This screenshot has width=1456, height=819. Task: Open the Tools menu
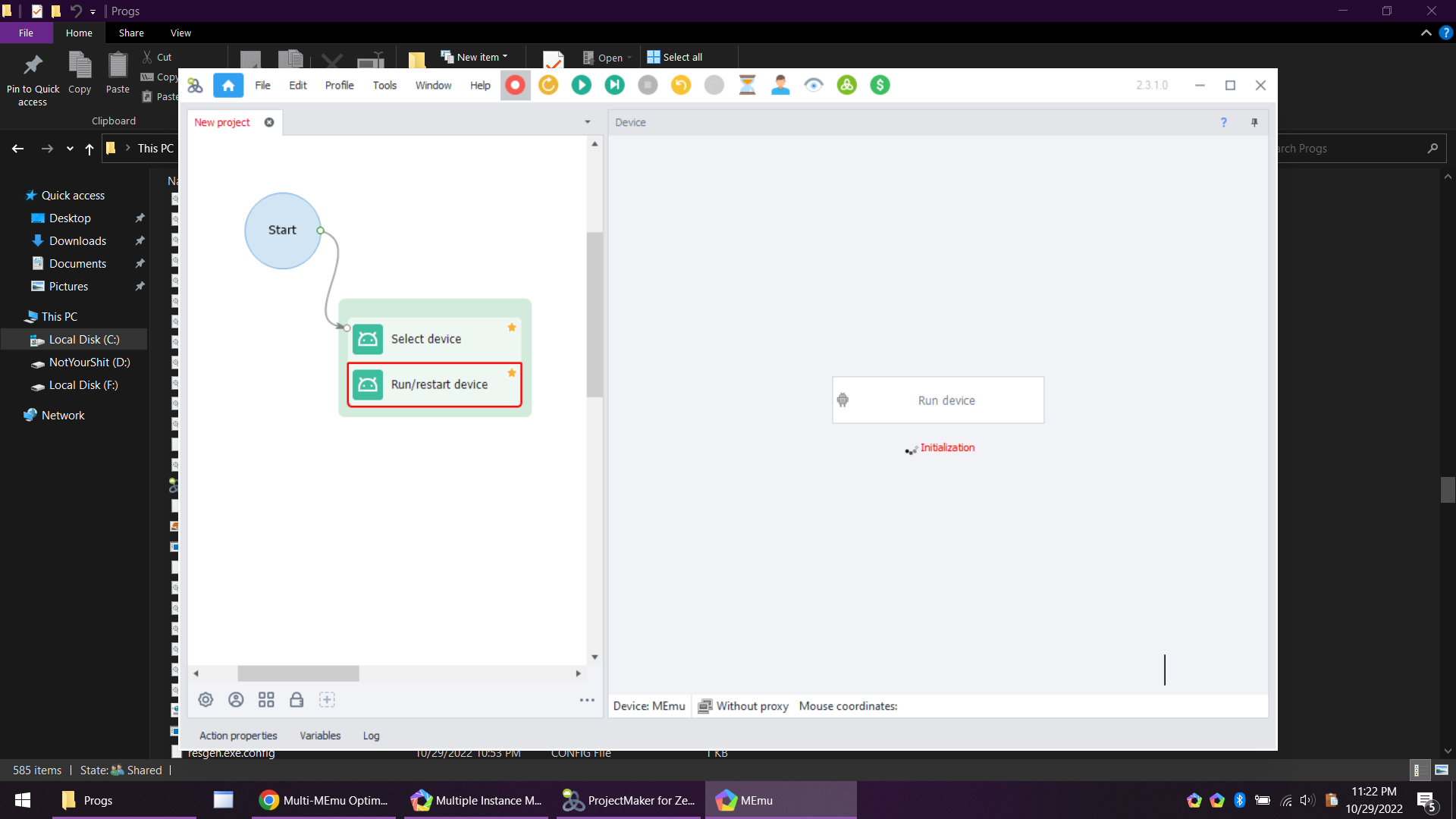click(x=384, y=85)
